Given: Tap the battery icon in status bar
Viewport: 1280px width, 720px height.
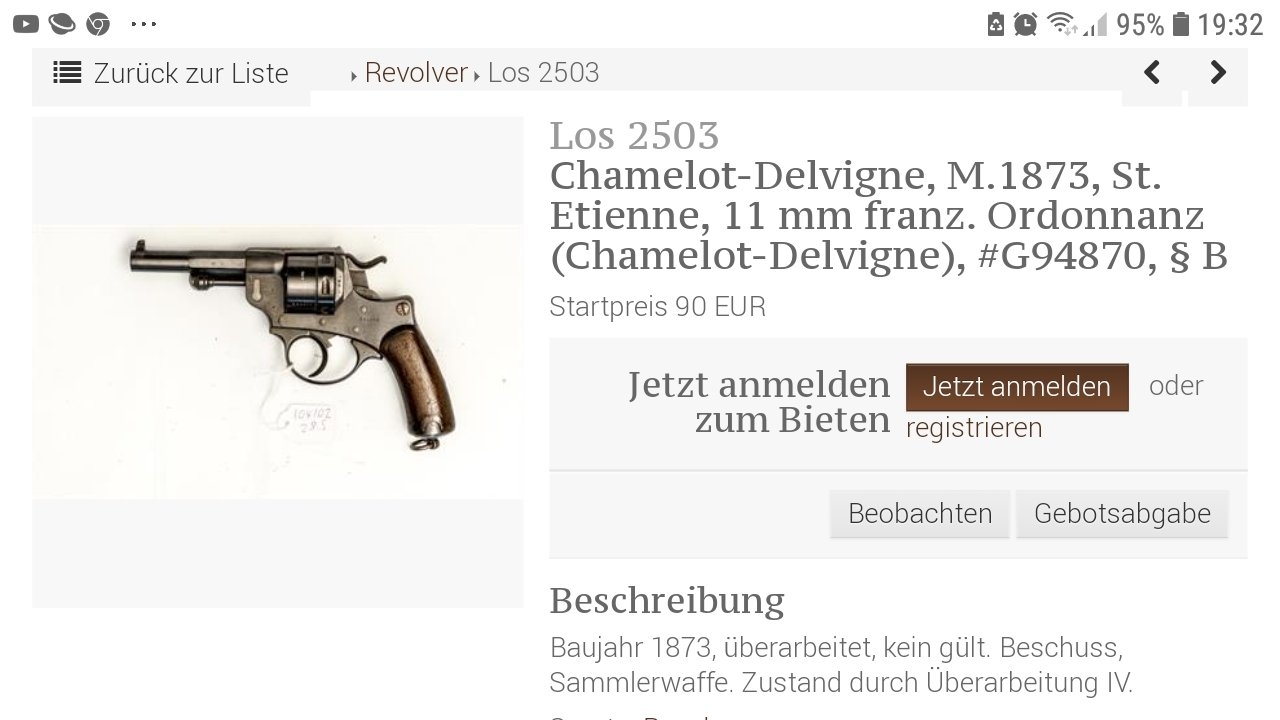Looking at the screenshot, I should [x=1181, y=24].
